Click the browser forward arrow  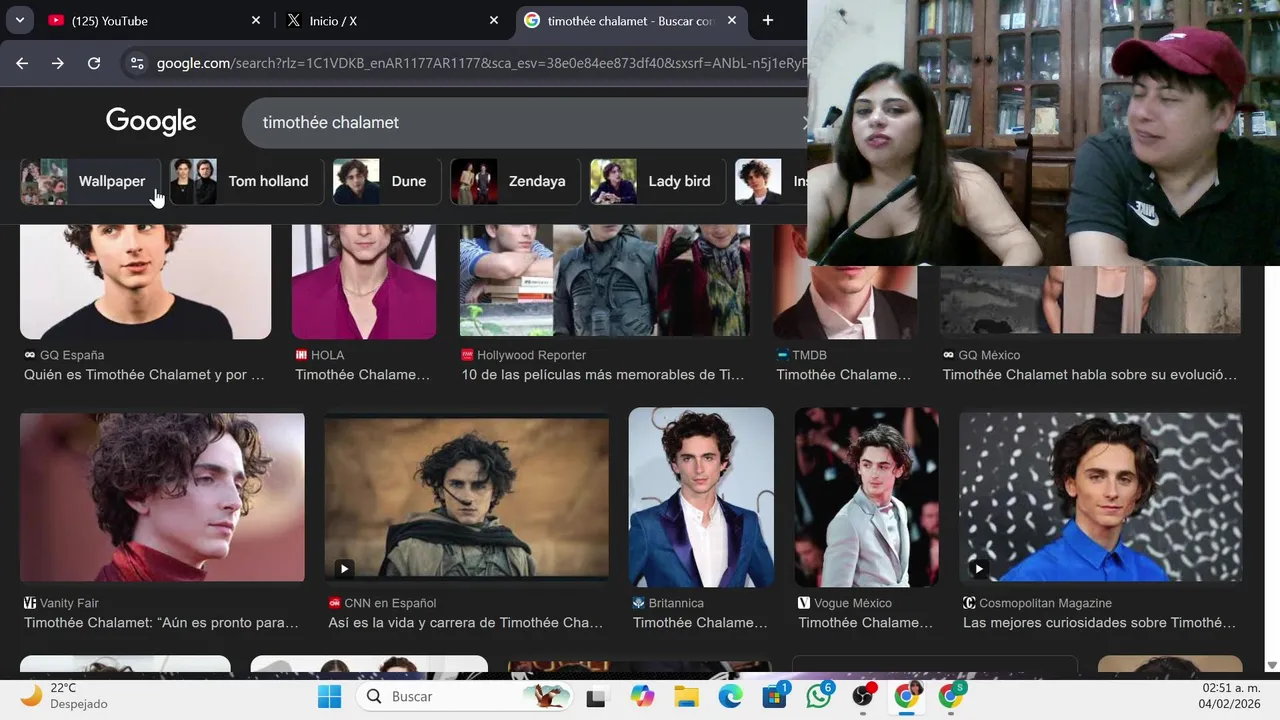(58, 63)
